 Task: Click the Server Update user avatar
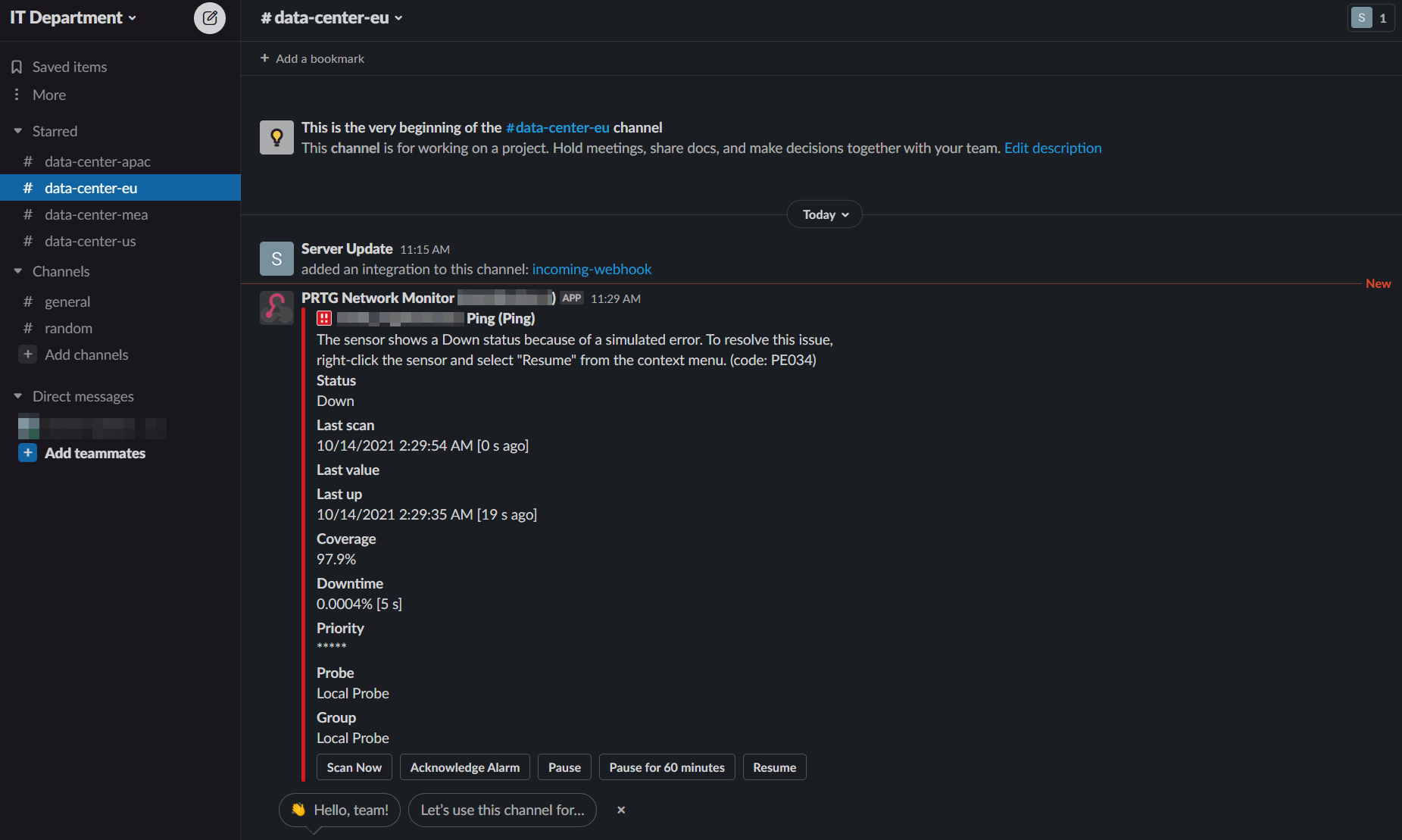tap(276, 259)
